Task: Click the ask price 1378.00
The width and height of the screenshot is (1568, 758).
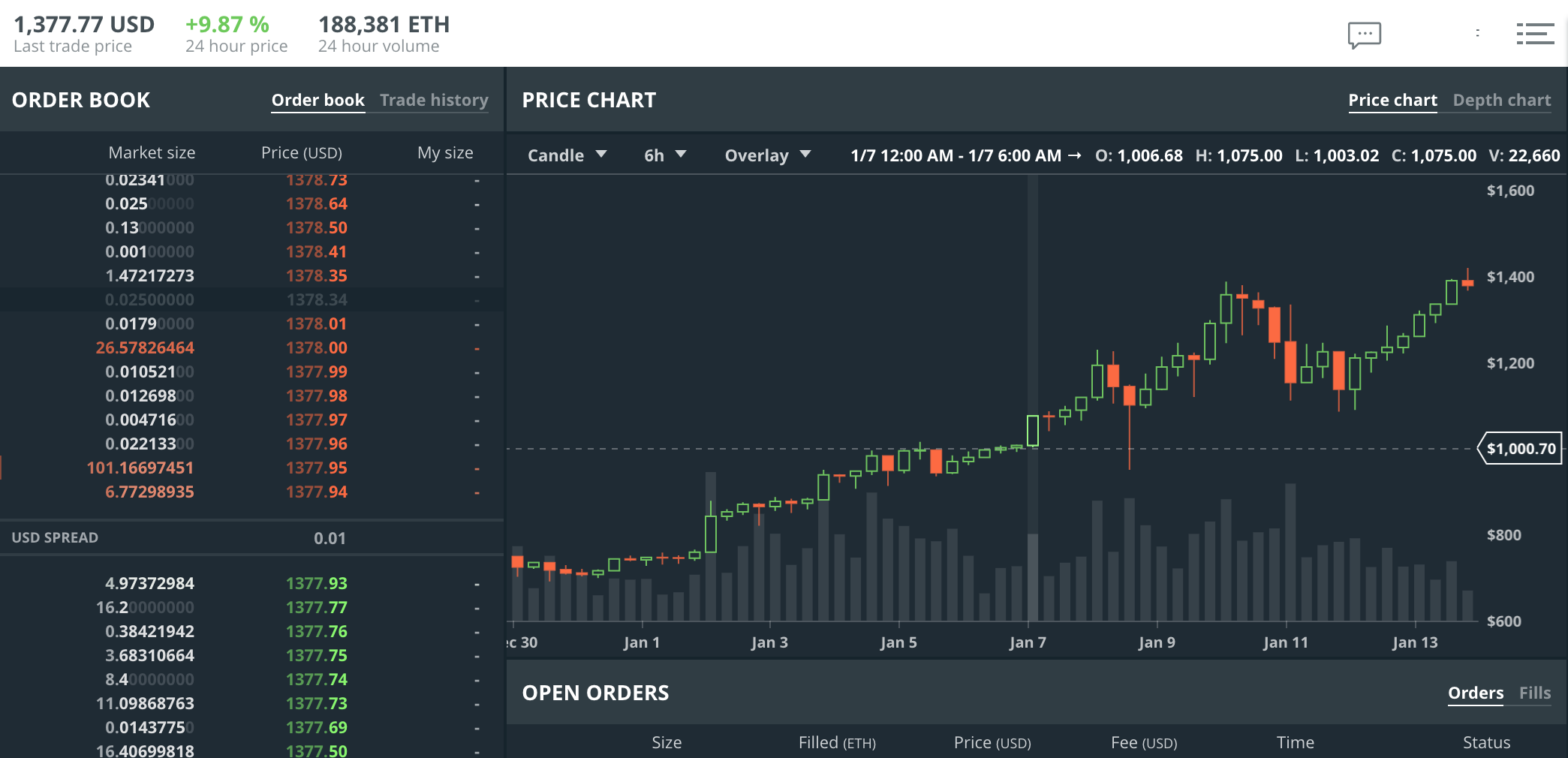Action: pyautogui.click(x=317, y=347)
